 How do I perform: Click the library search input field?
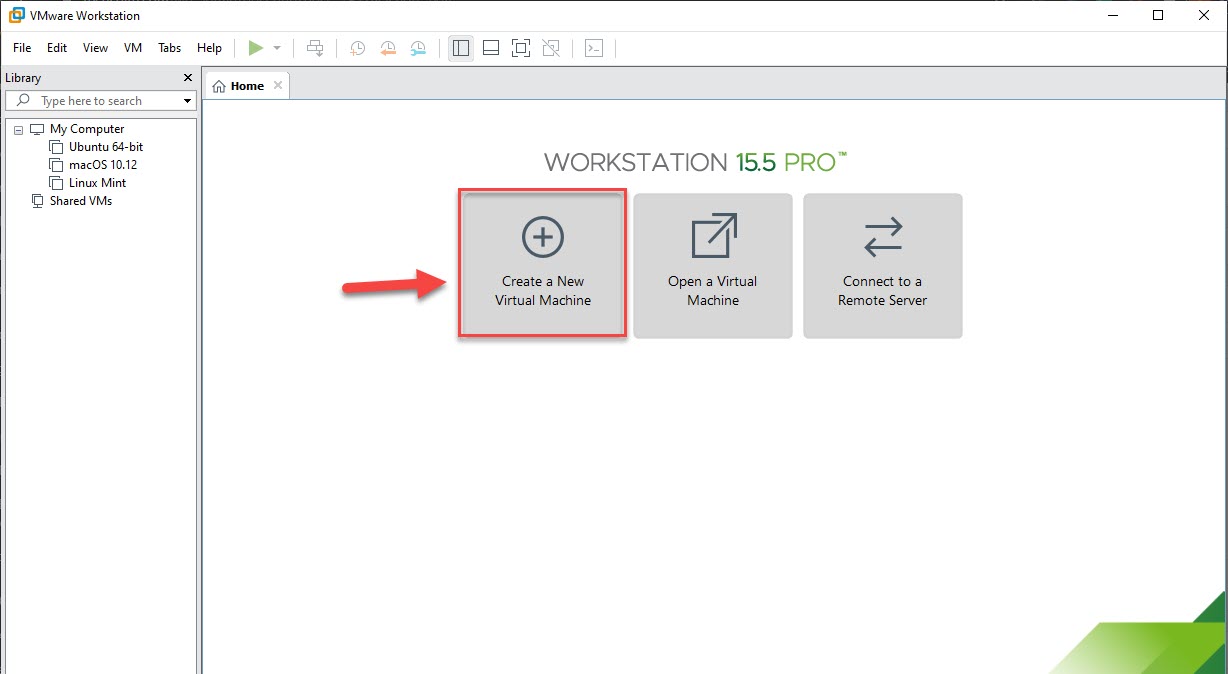[105, 101]
